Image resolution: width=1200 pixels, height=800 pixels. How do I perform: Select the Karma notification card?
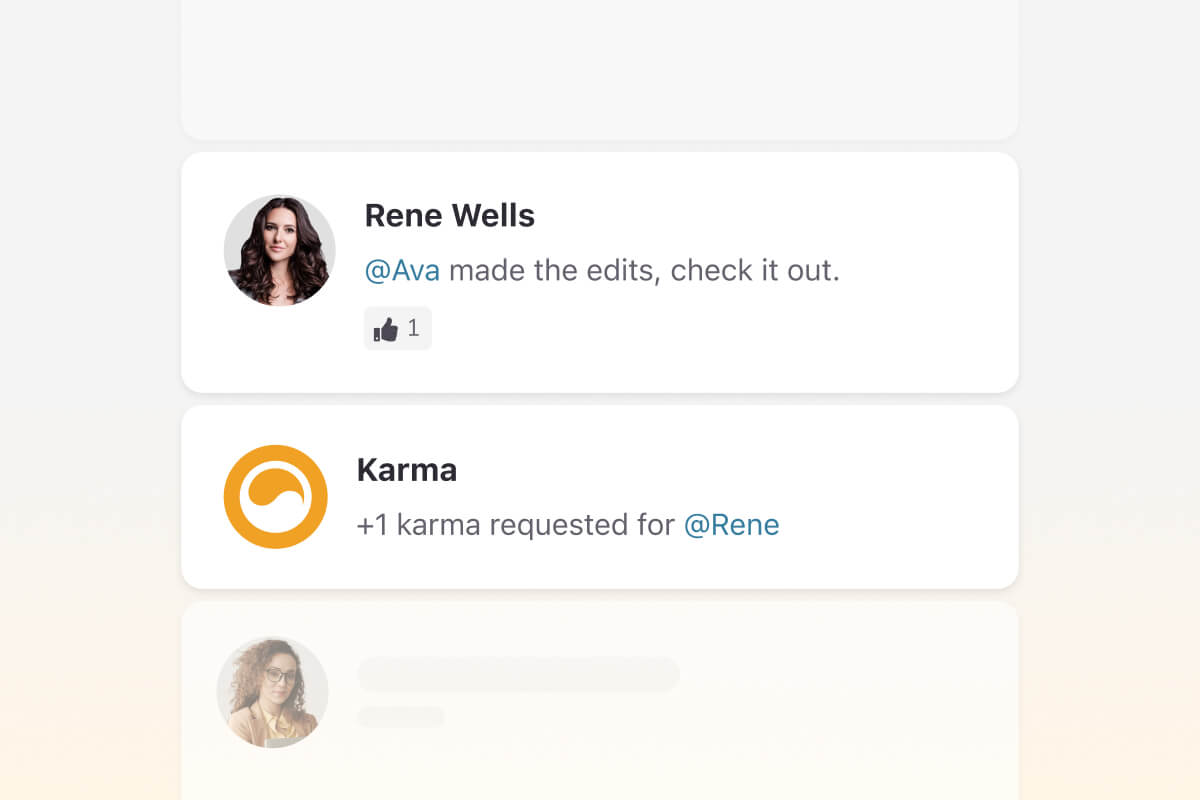600,496
